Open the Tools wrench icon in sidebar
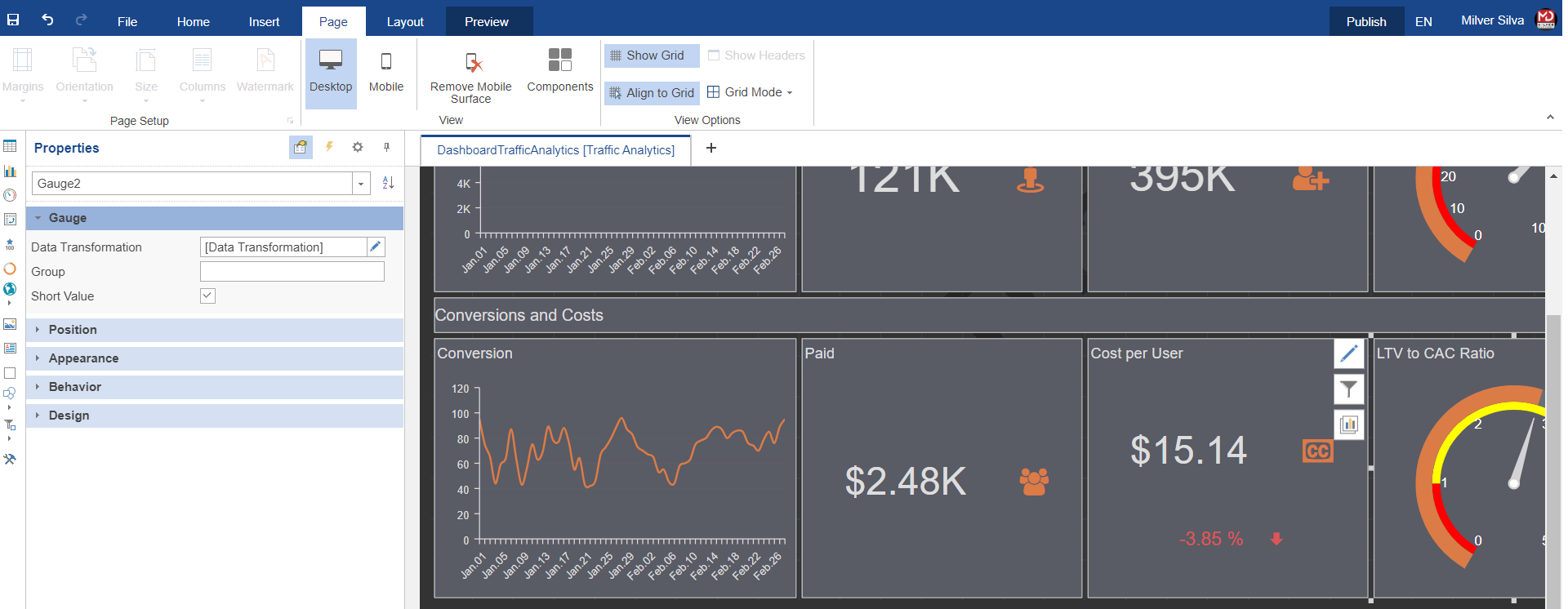The width and height of the screenshot is (1568, 609). [10, 459]
